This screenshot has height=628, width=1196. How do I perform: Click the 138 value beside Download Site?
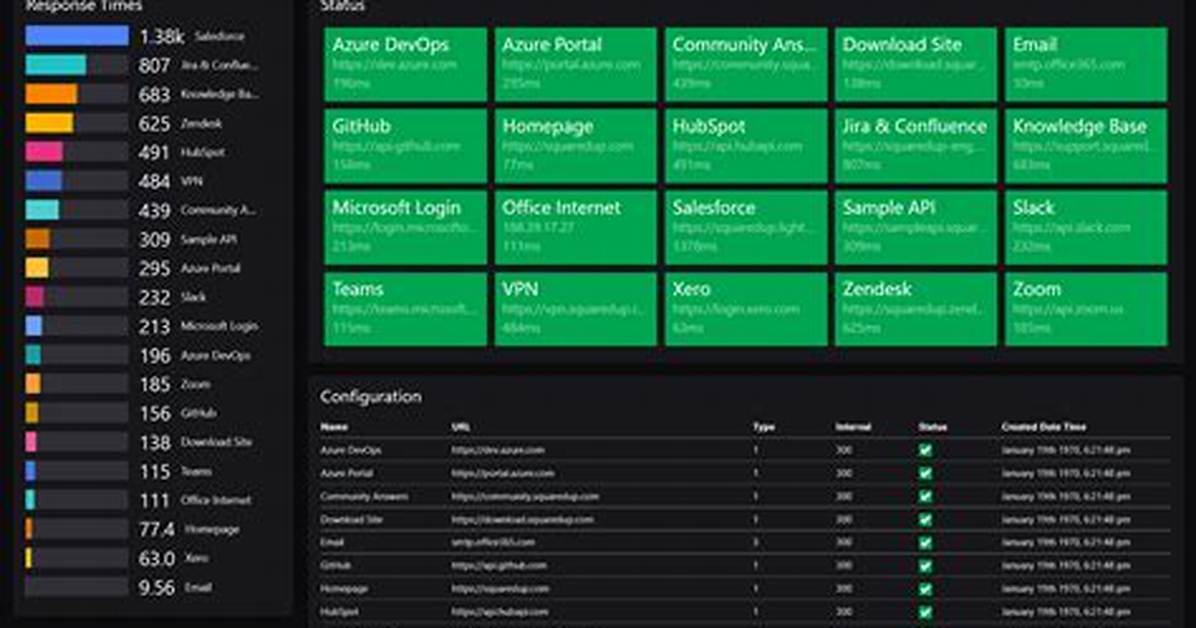[x=155, y=442]
